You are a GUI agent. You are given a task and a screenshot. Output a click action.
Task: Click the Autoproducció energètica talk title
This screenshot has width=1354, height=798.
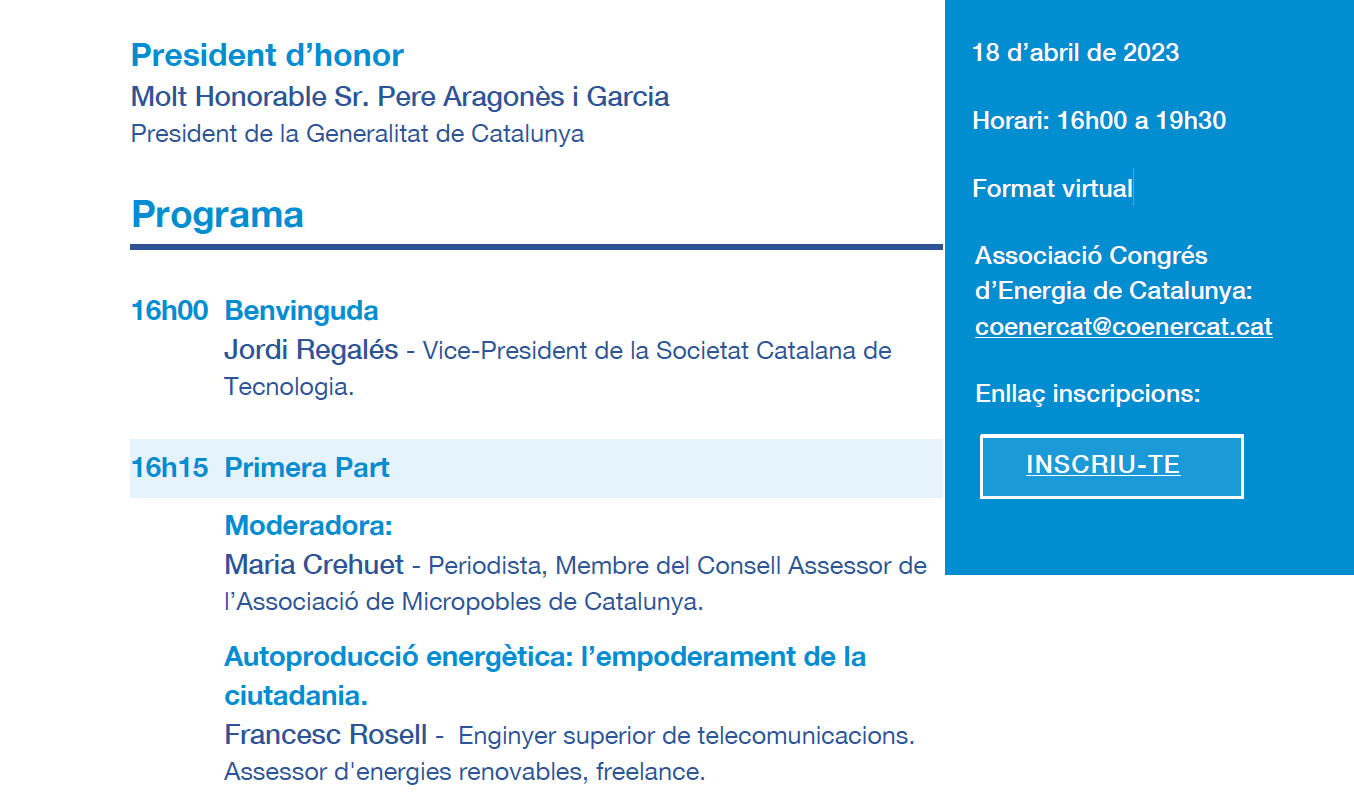[x=545, y=676]
